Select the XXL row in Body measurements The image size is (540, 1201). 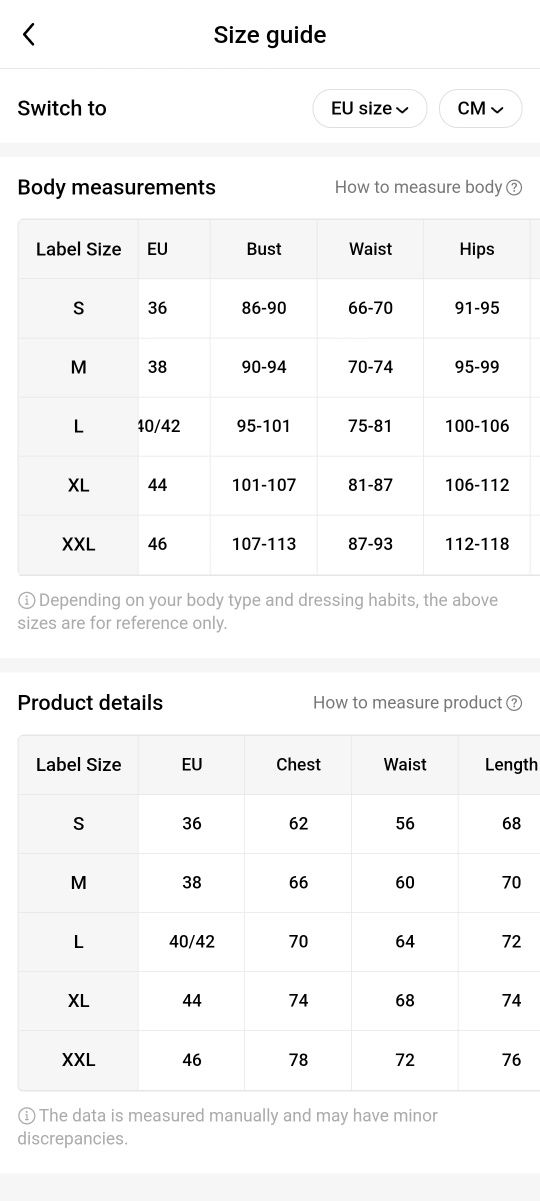[279, 545]
